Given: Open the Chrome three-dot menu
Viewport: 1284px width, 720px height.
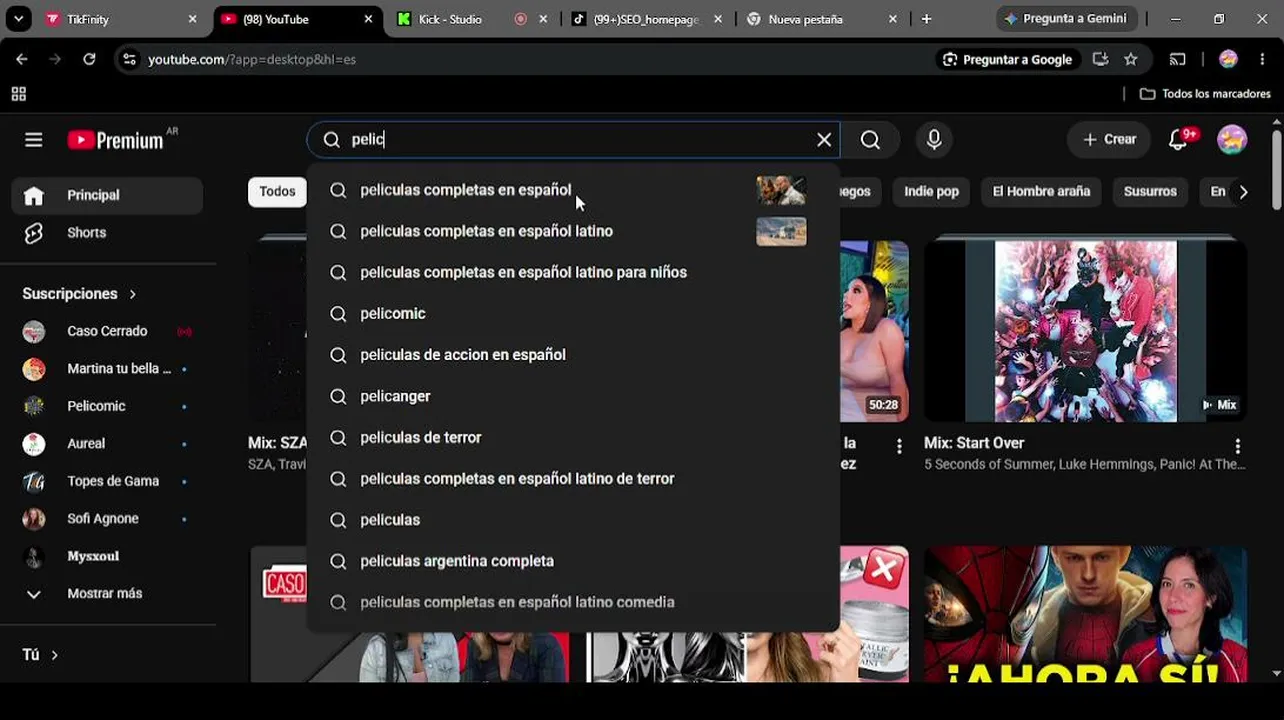Looking at the screenshot, I should click(1261, 60).
